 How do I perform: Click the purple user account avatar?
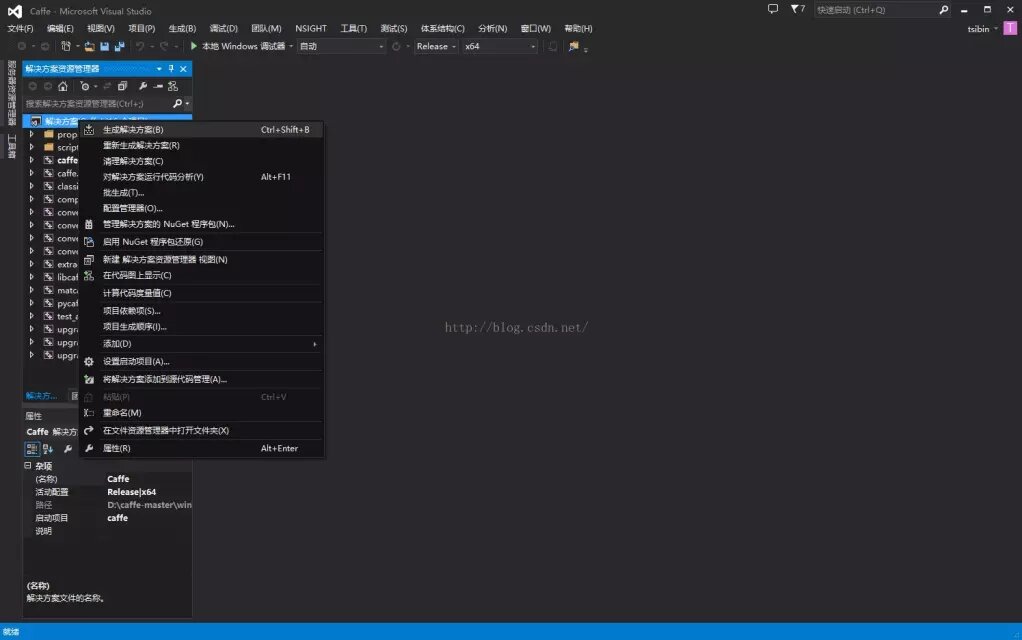click(1010, 29)
